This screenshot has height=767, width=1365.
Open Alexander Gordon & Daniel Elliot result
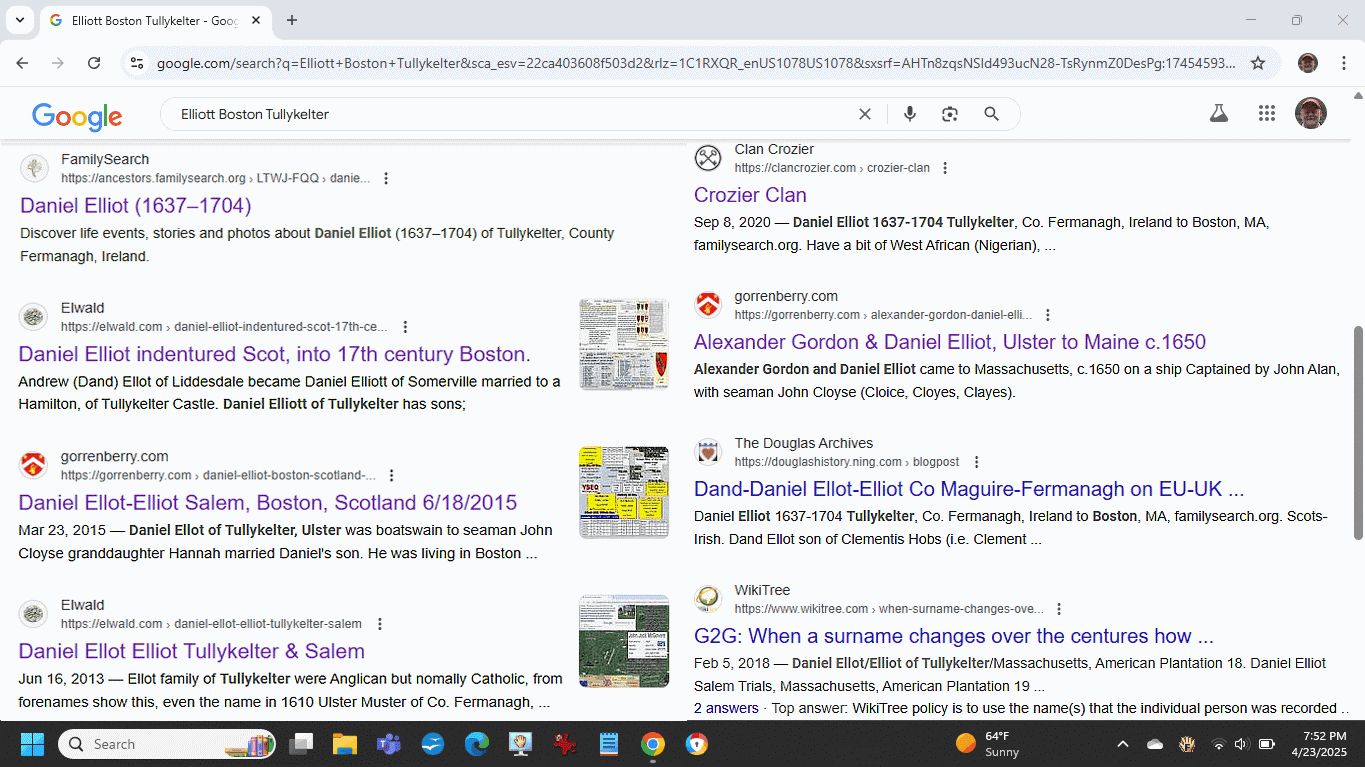[x=950, y=342]
